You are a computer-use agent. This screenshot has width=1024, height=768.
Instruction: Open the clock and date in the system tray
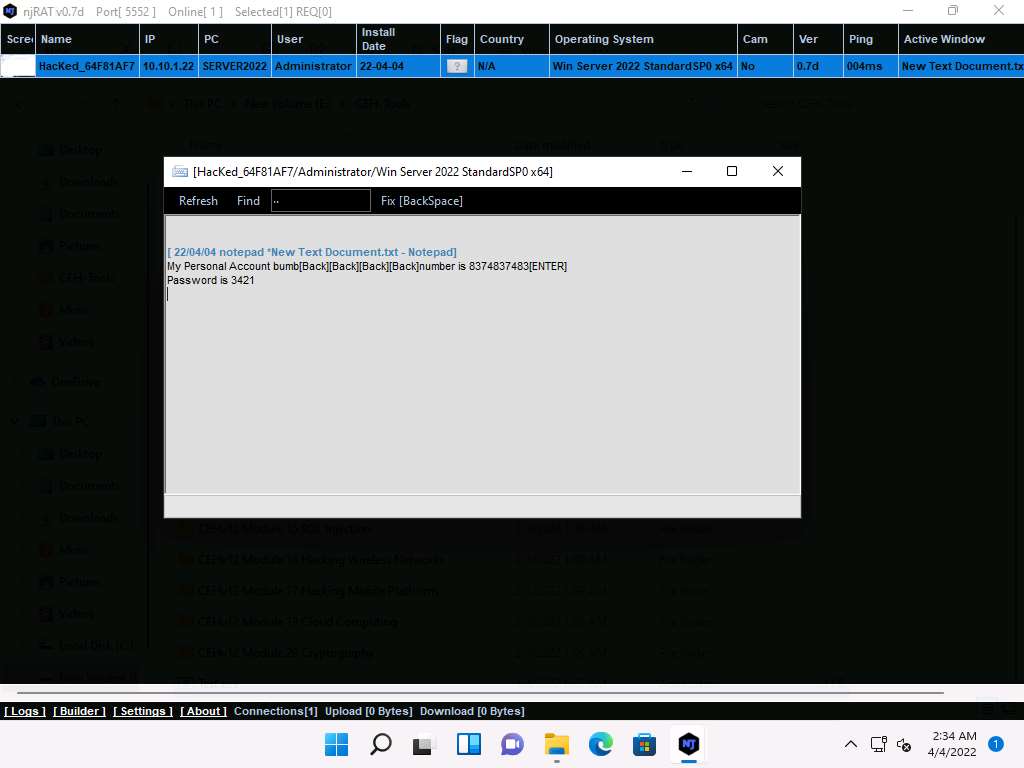coord(954,744)
